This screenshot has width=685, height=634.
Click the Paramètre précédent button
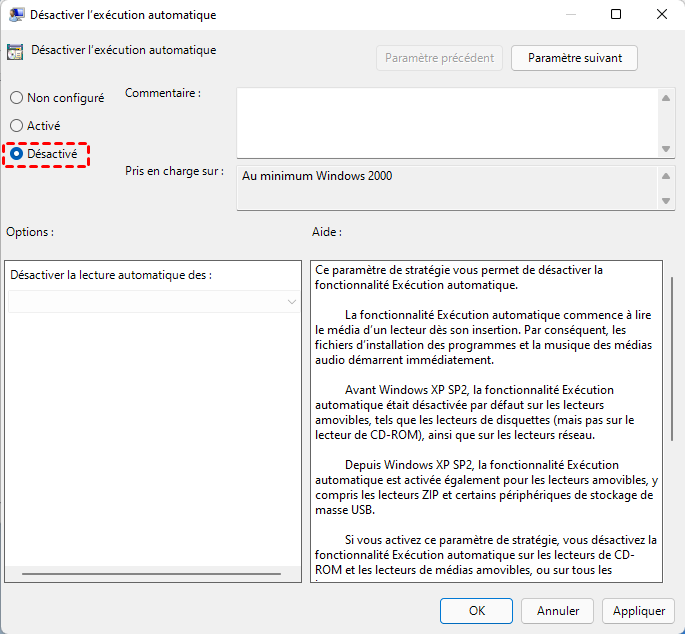(439, 58)
